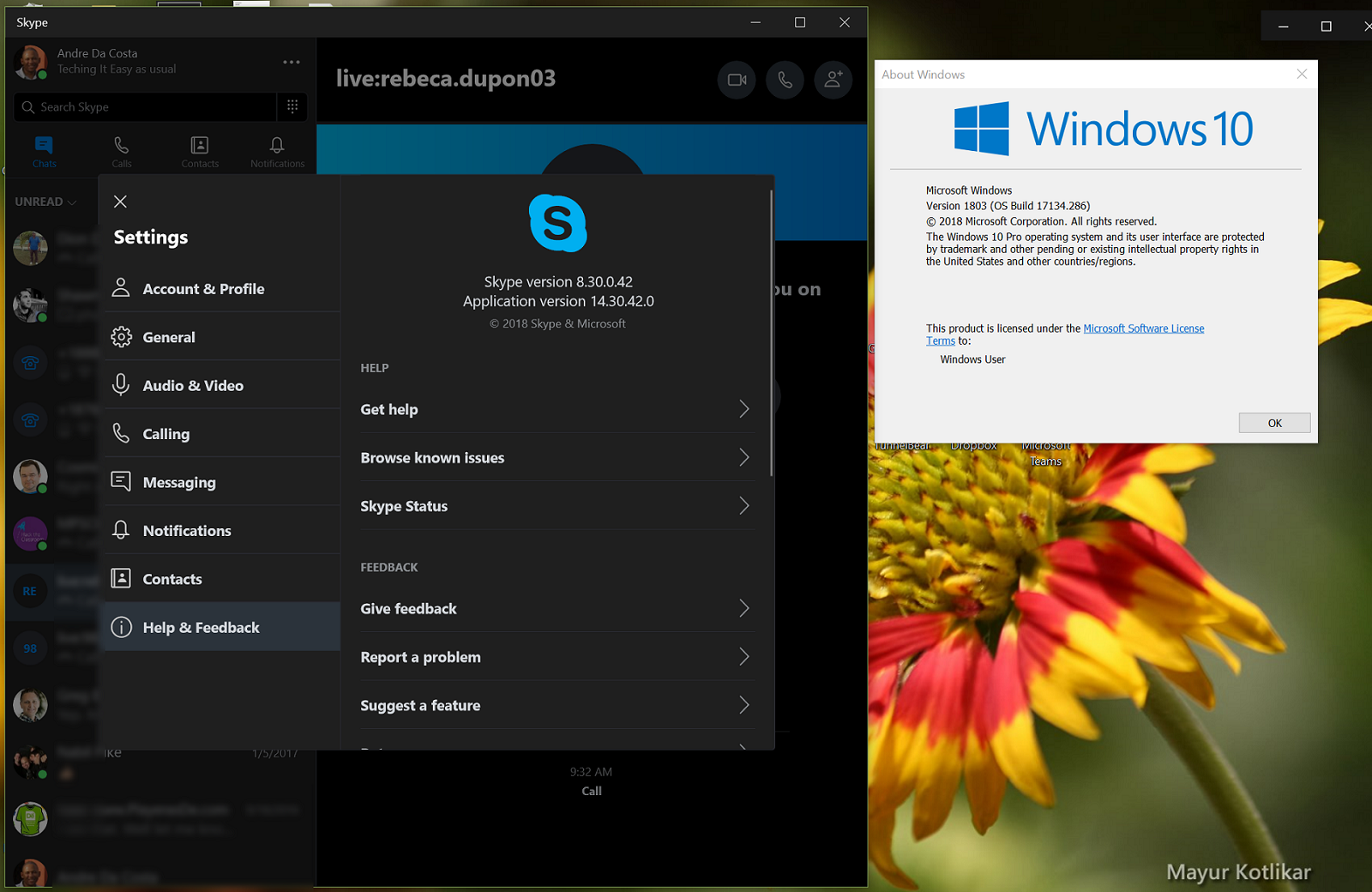Switch to the Contacts tab
The width and height of the screenshot is (1372, 892).
click(200, 152)
